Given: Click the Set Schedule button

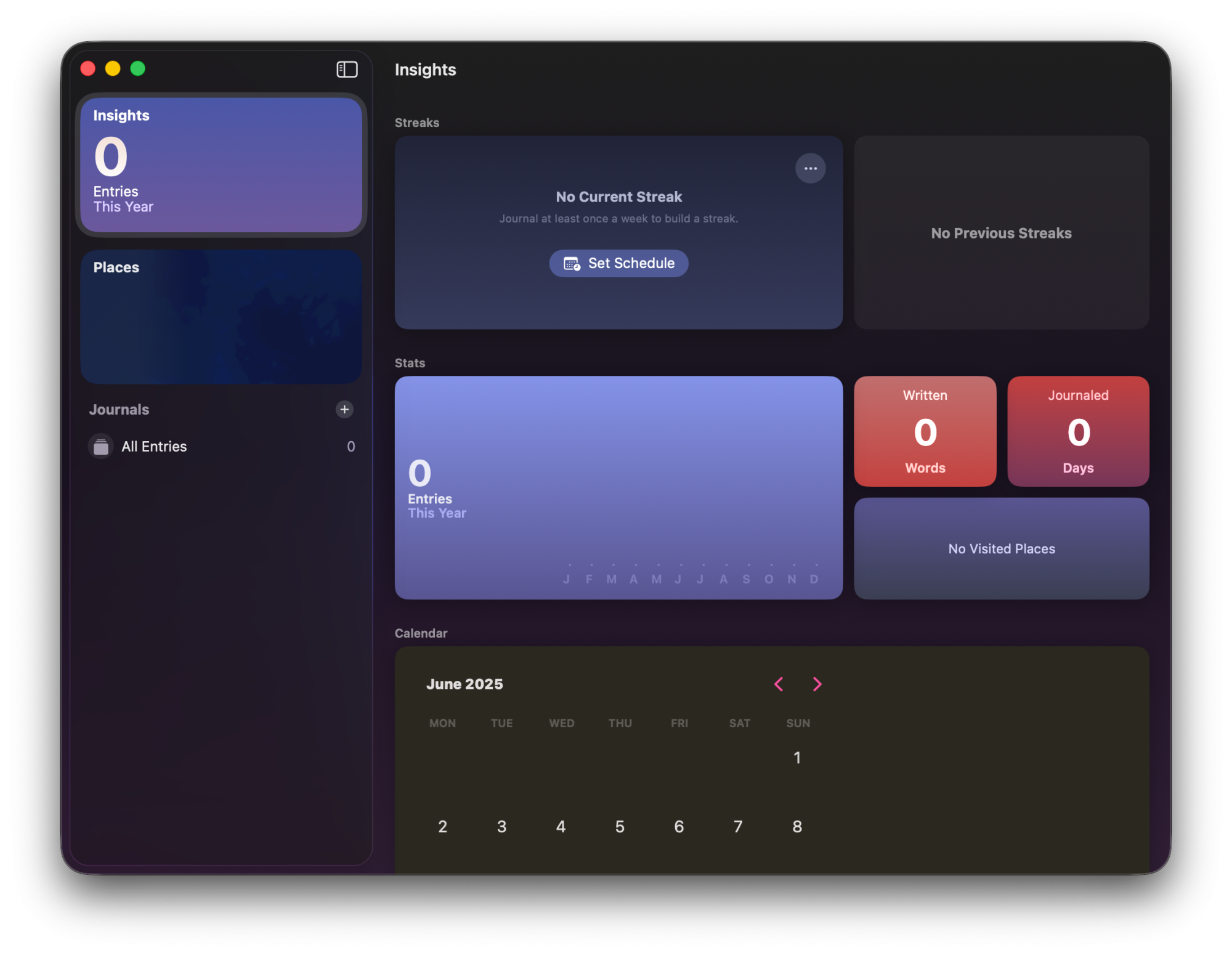Looking at the screenshot, I should (618, 264).
